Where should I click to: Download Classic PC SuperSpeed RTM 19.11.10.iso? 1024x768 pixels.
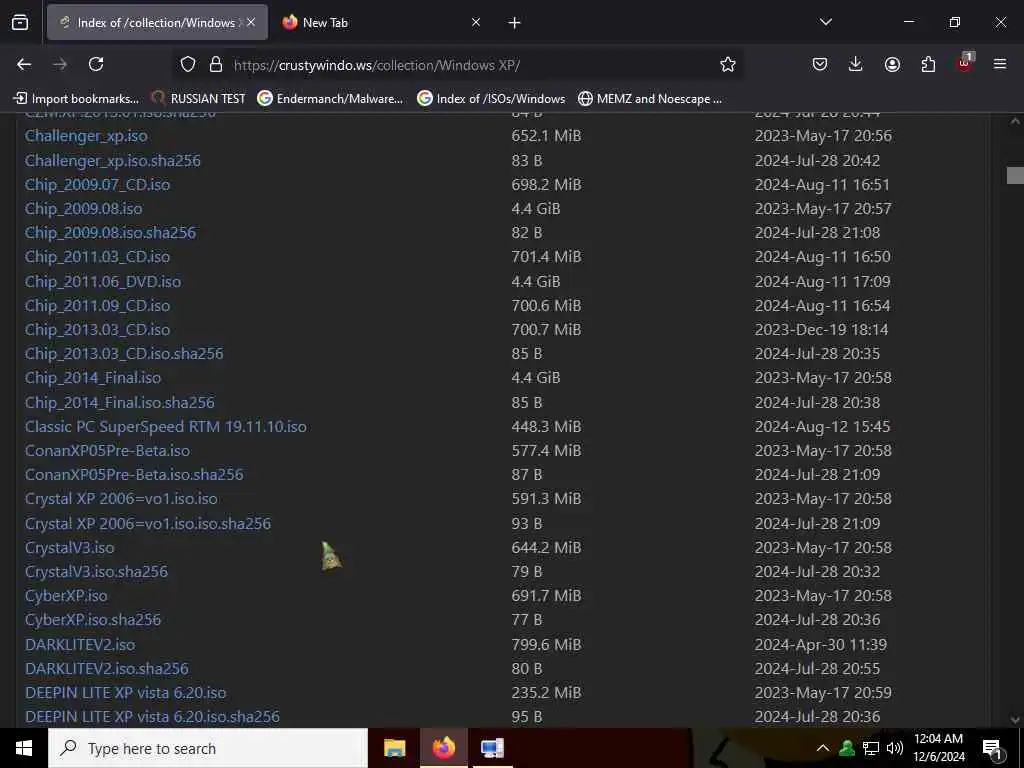tap(166, 426)
